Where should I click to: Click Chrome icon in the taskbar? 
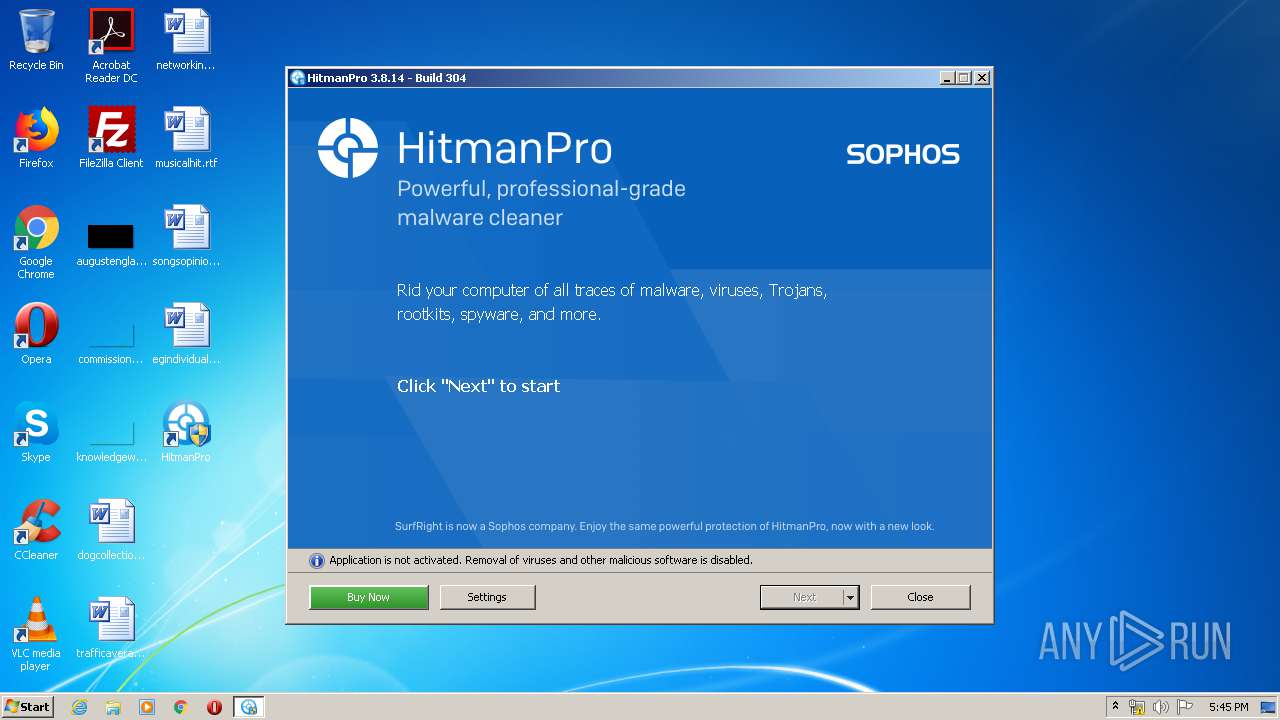(181, 707)
